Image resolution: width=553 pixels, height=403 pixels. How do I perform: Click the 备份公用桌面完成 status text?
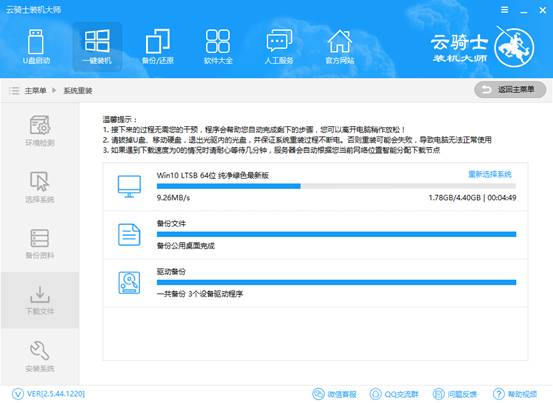click(186, 246)
